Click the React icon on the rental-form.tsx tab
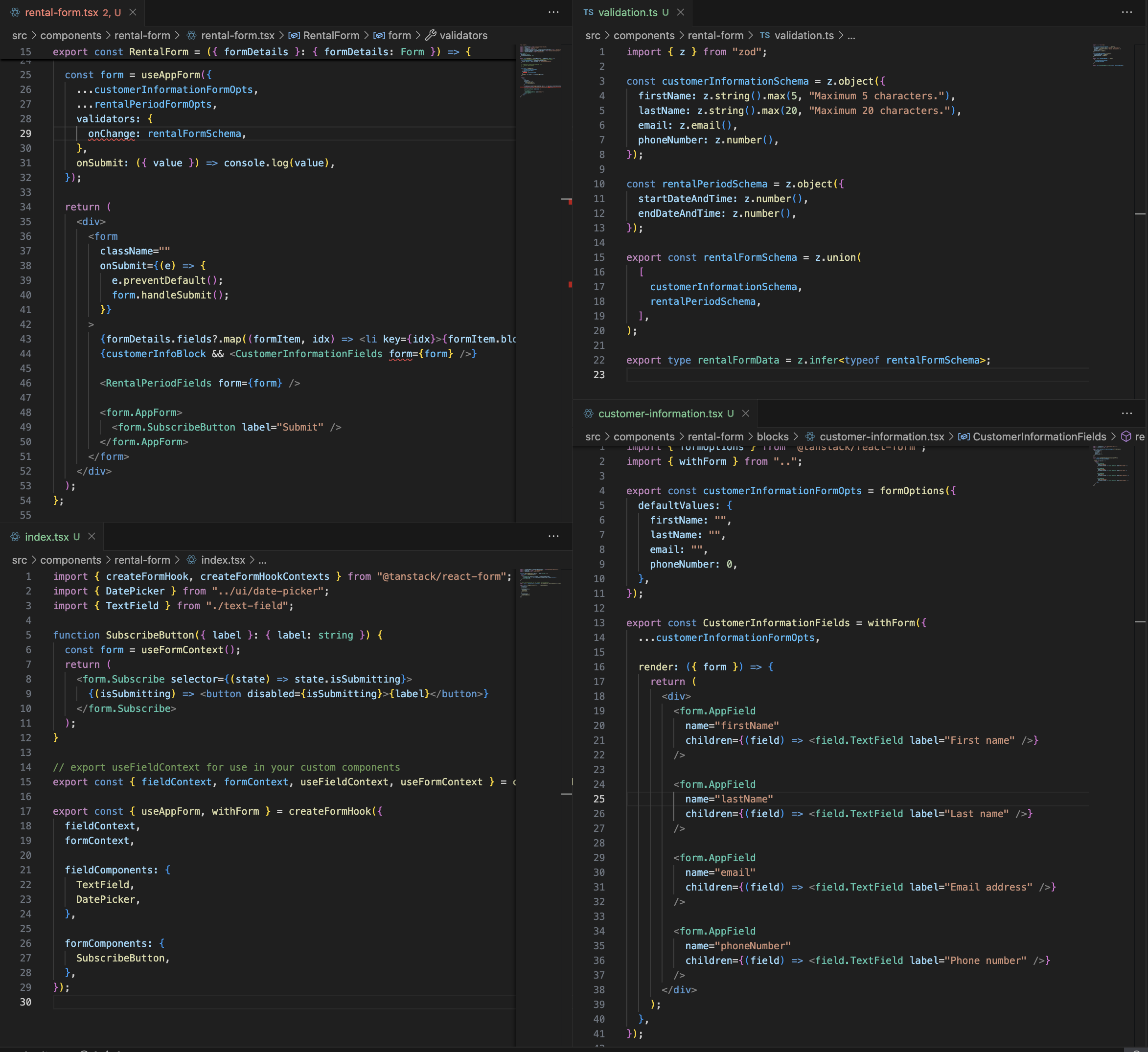This screenshot has height=1052, width=1148. (x=15, y=13)
